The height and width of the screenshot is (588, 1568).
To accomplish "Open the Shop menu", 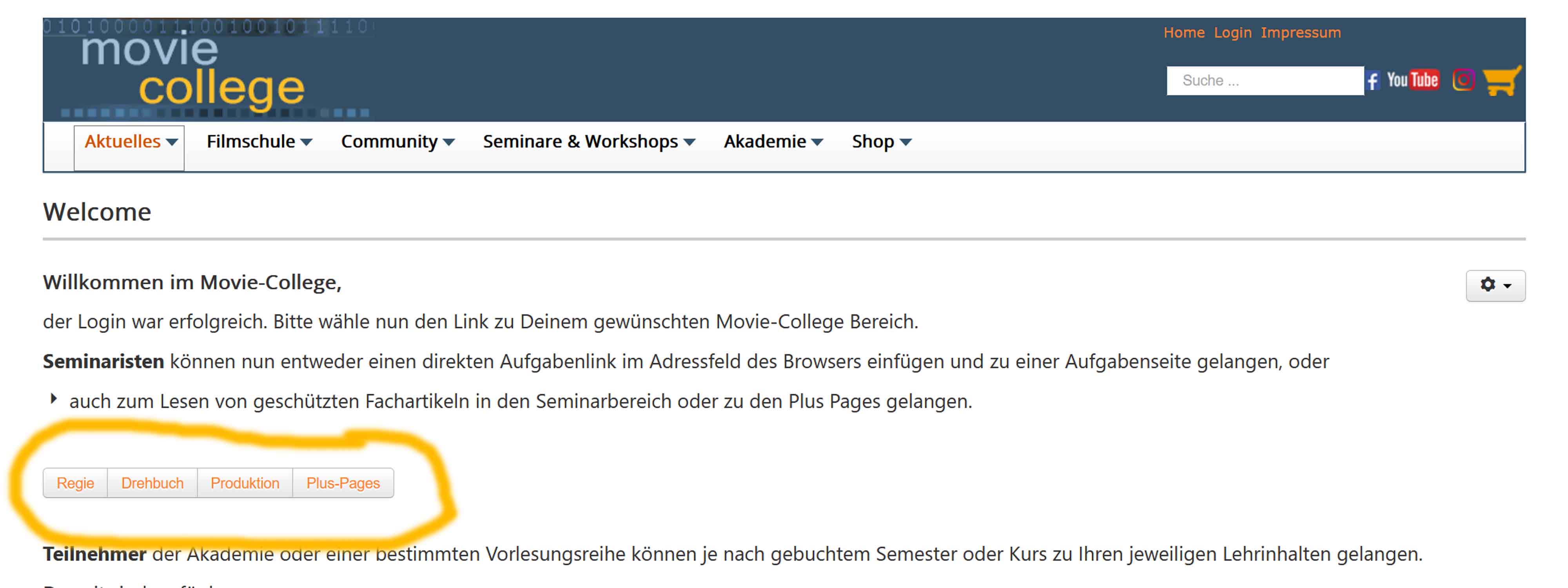I will [881, 142].
